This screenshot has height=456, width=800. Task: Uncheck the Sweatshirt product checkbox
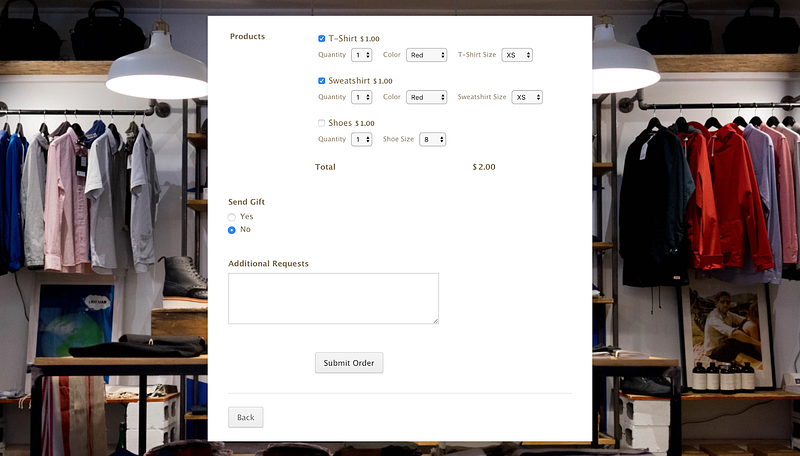[321, 81]
